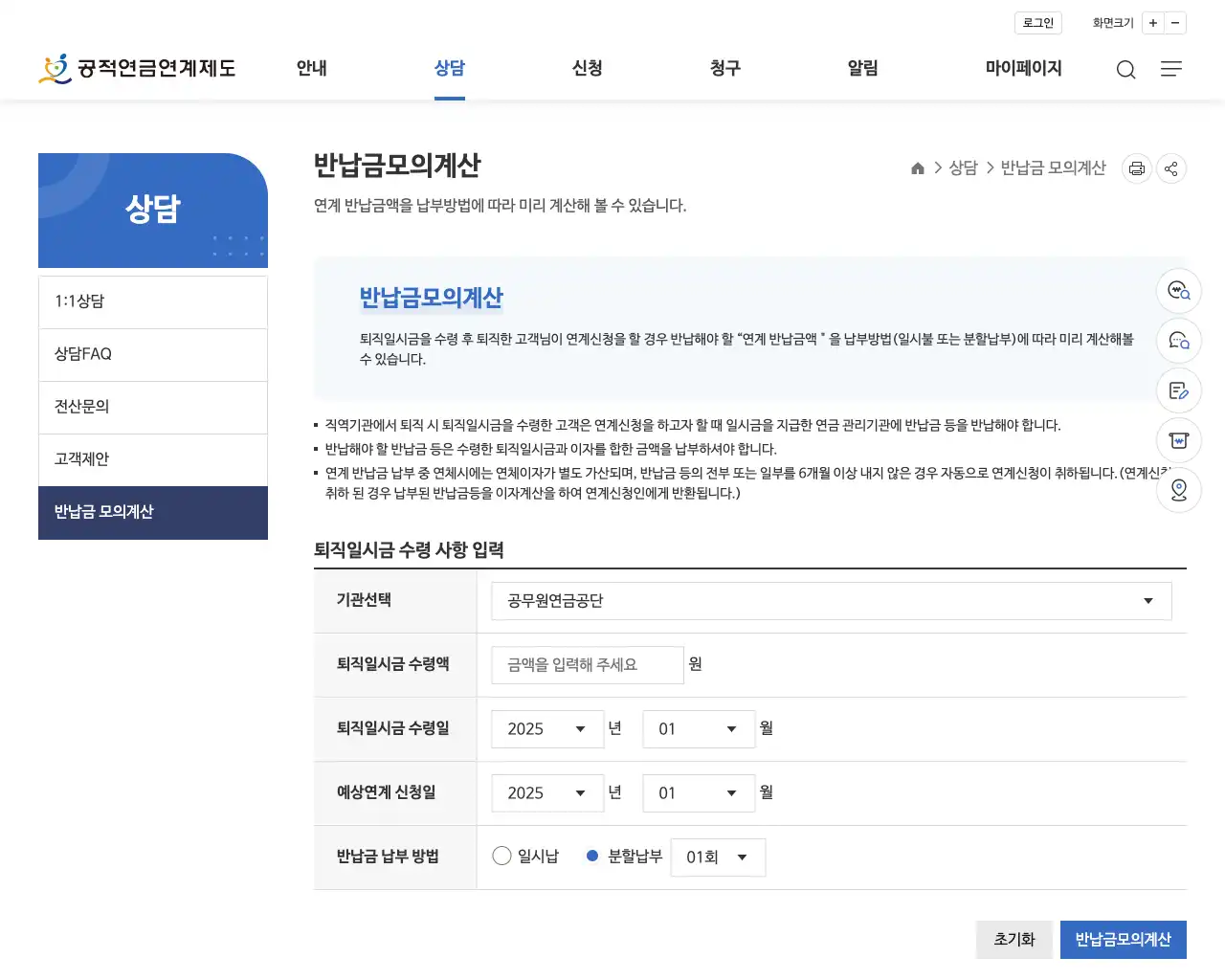Open the application form quick icon
Screen dimensions: 1225x980
point(1178,390)
